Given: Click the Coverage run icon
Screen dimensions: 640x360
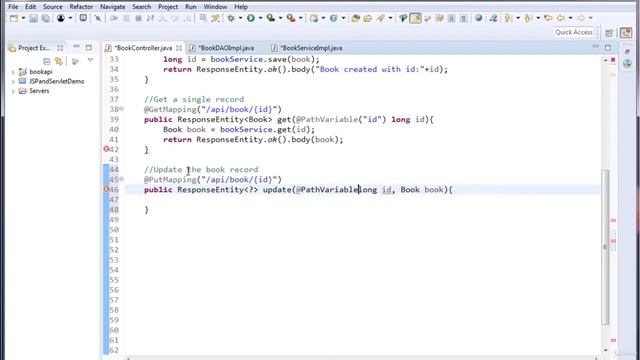Looking at the screenshot, I should (271, 18).
